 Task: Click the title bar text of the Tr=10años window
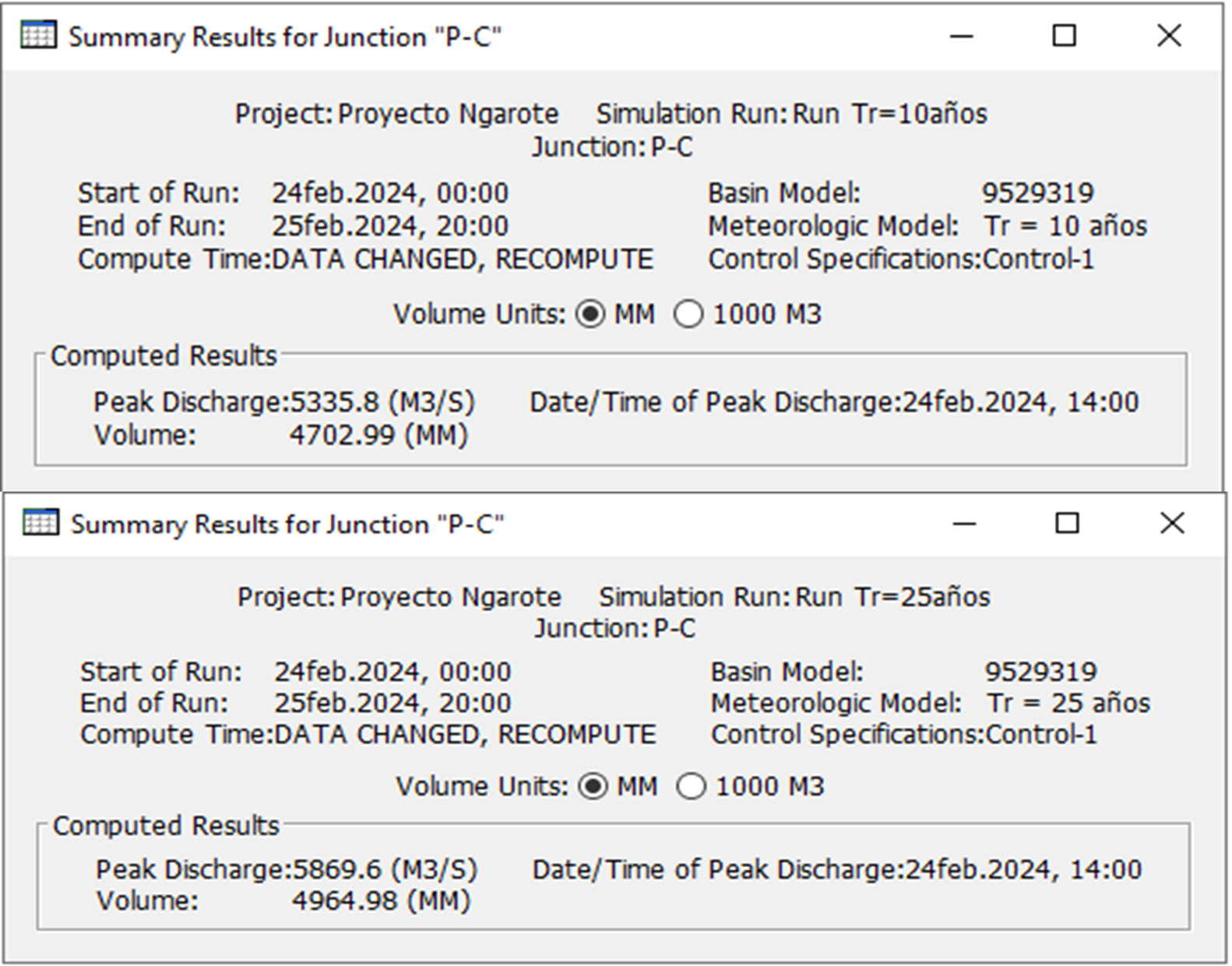click(x=284, y=37)
